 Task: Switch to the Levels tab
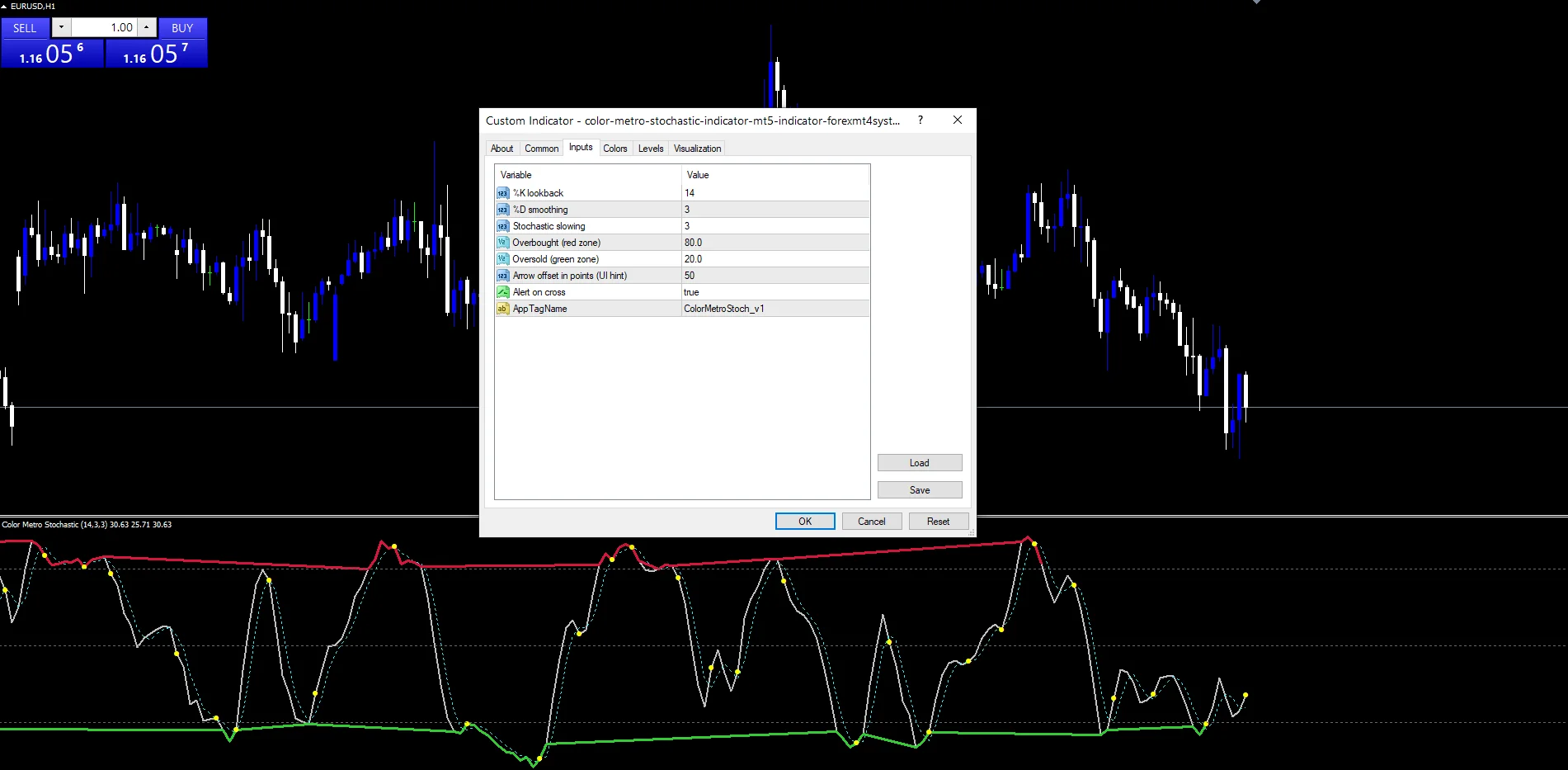coord(651,149)
